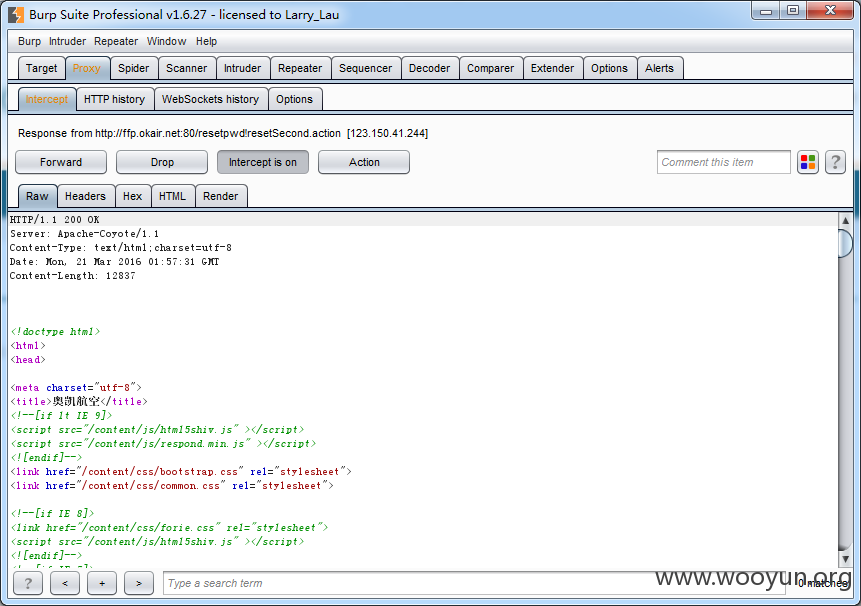Select the Proxy tab

coord(87,68)
